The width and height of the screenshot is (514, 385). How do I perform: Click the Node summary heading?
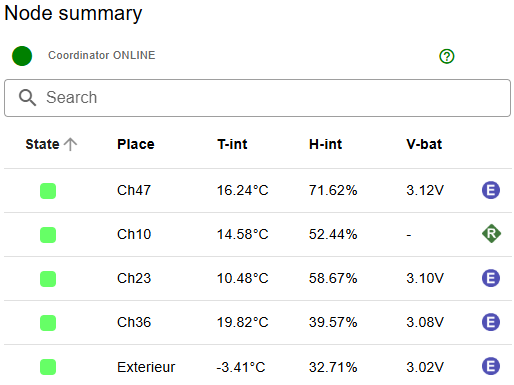coord(73,13)
